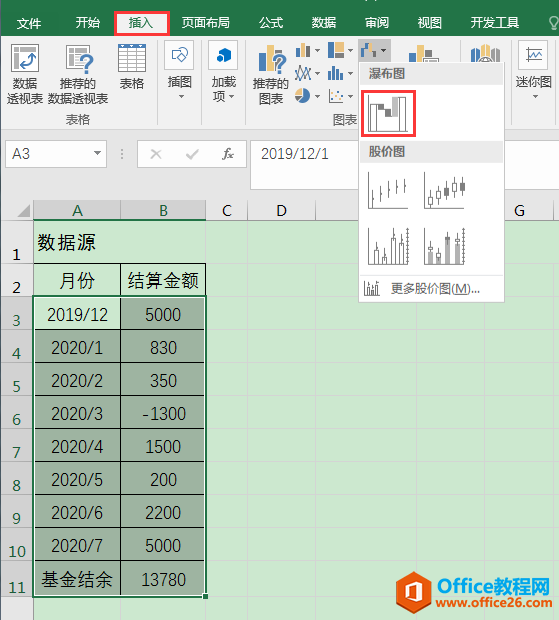Switch to the Formulas (公式) tab
The image size is (559, 620).
[271, 23]
